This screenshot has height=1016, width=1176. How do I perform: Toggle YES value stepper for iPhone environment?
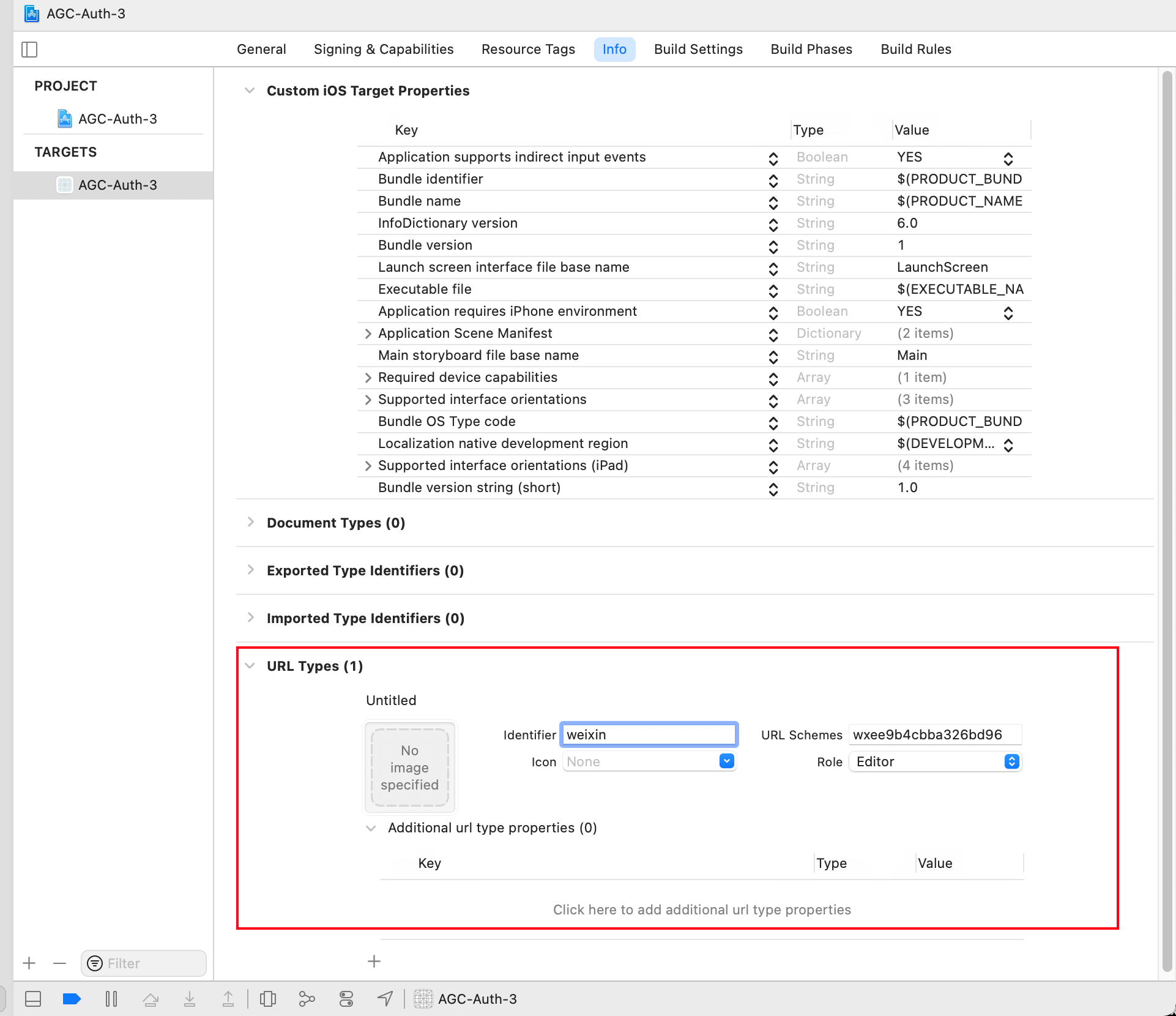(1008, 312)
